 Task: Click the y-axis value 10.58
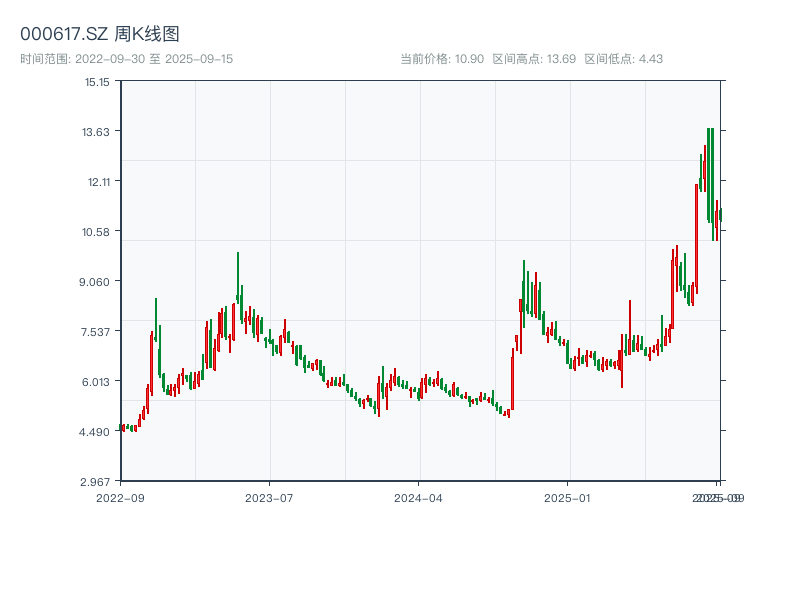pyautogui.click(x=95, y=232)
